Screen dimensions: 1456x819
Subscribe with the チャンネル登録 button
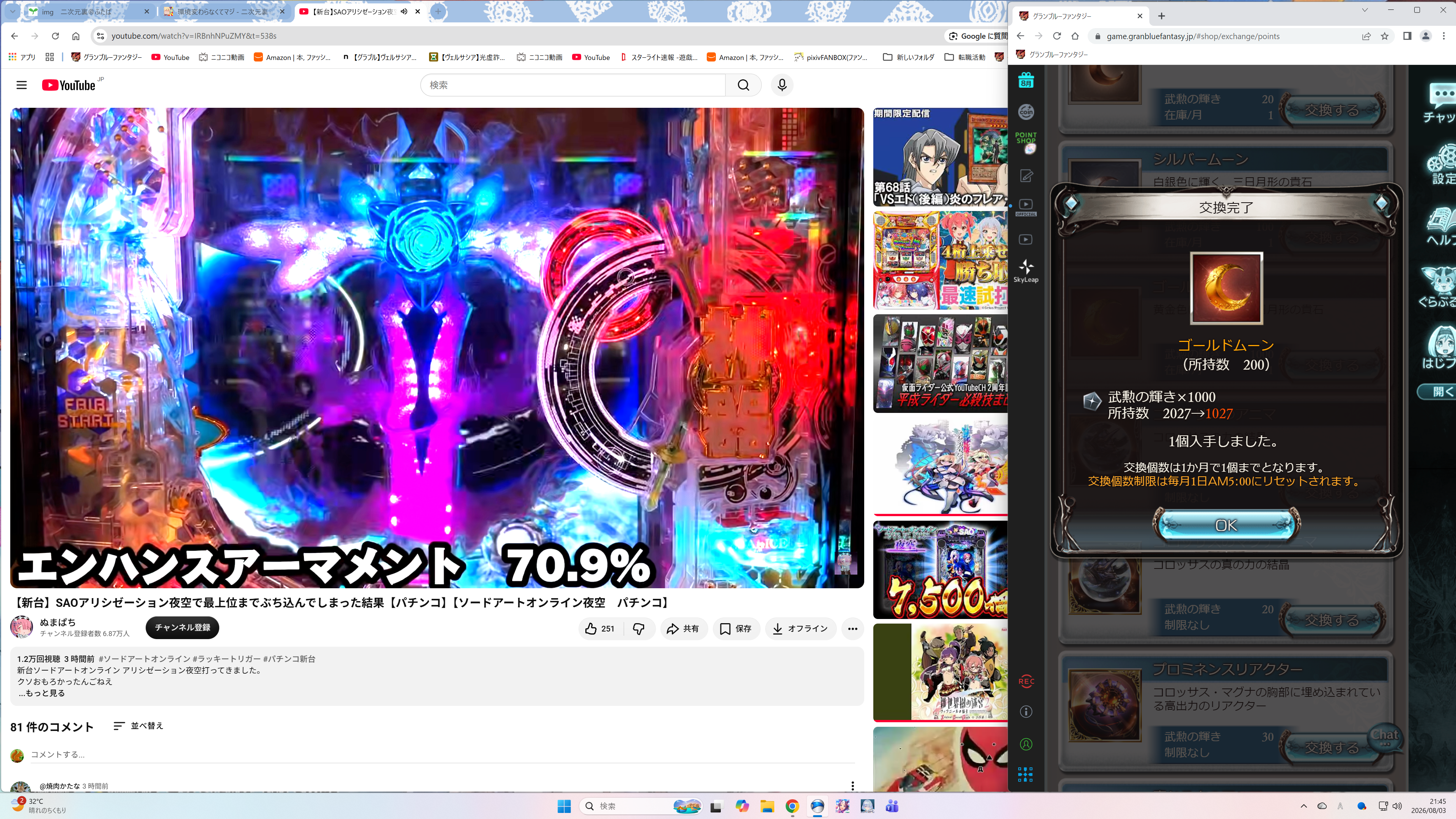pyautogui.click(x=182, y=627)
